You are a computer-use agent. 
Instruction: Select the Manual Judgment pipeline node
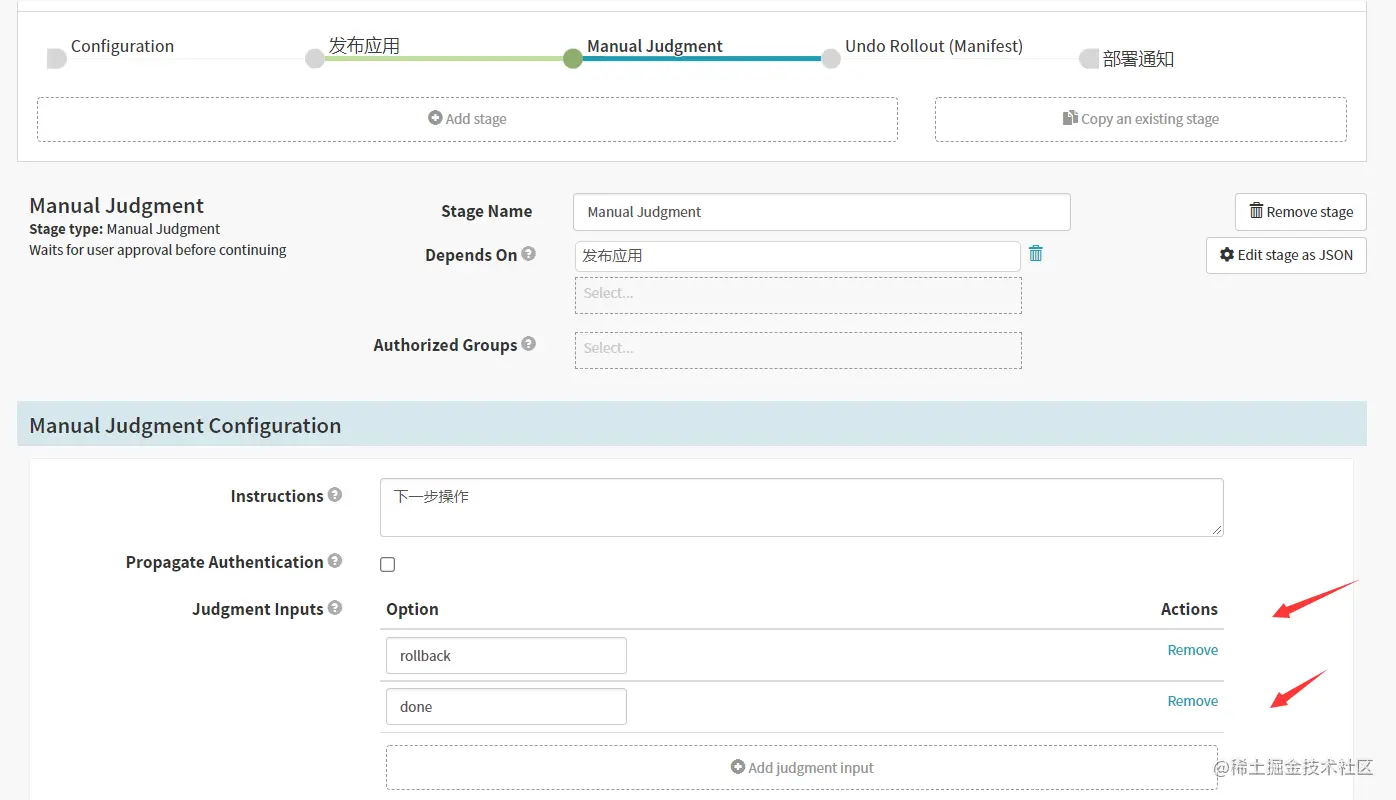[x=572, y=59]
